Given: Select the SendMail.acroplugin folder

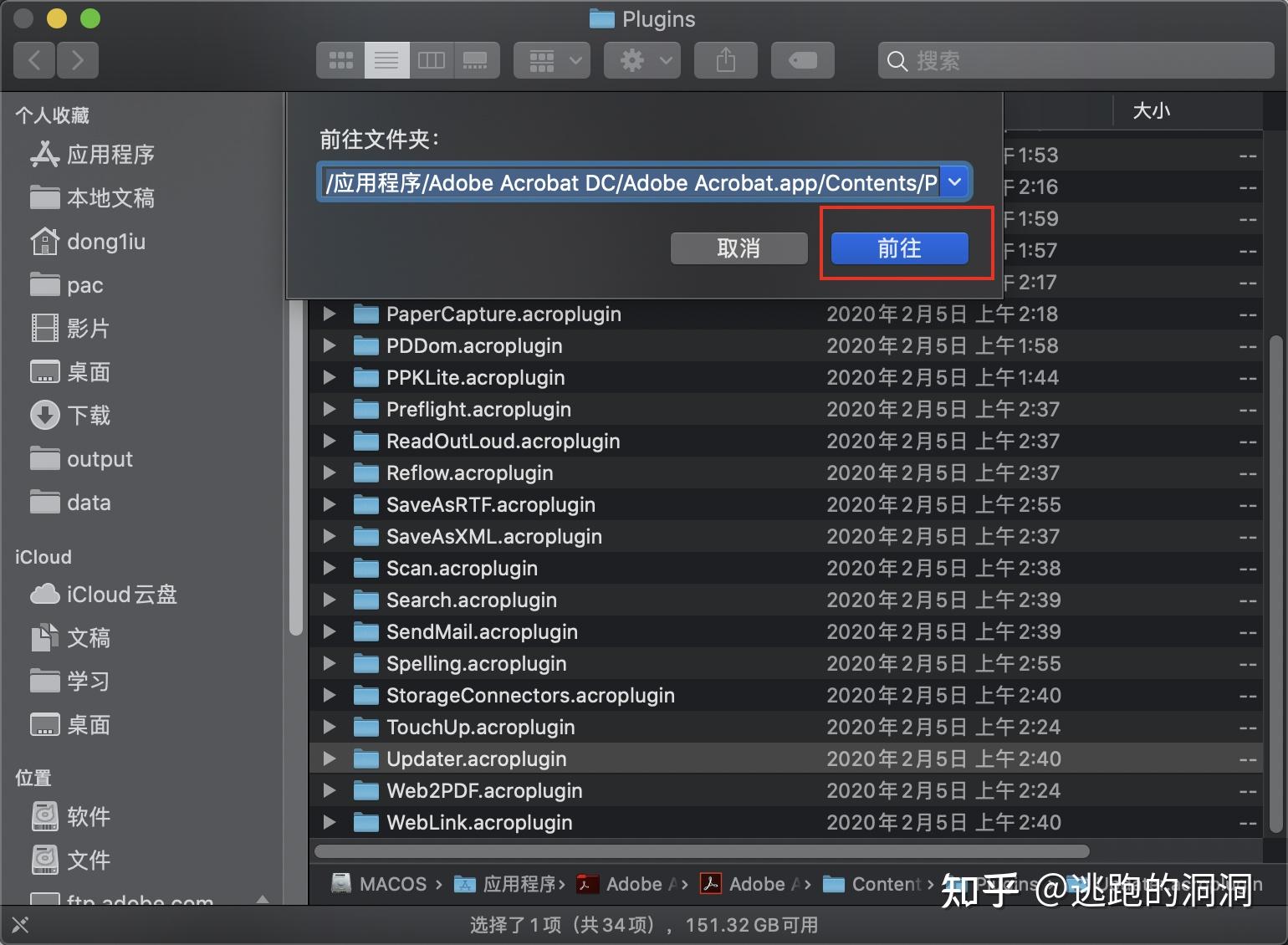Looking at the screenshot, I should tap(786, 631).
